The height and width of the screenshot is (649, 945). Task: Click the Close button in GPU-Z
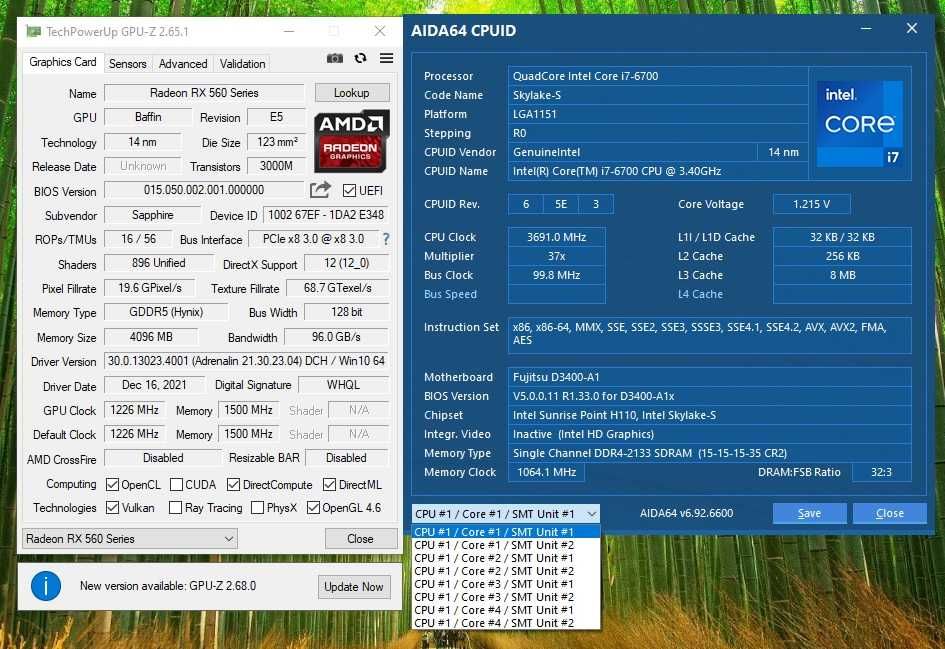click(360, 539)
